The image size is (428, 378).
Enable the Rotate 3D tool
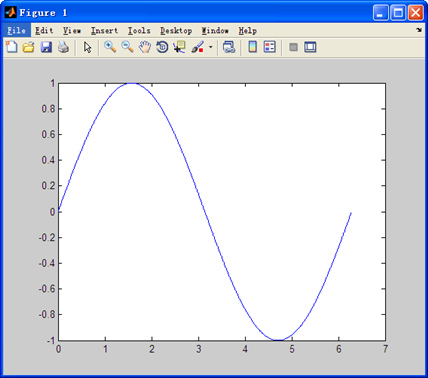[162, 47]
